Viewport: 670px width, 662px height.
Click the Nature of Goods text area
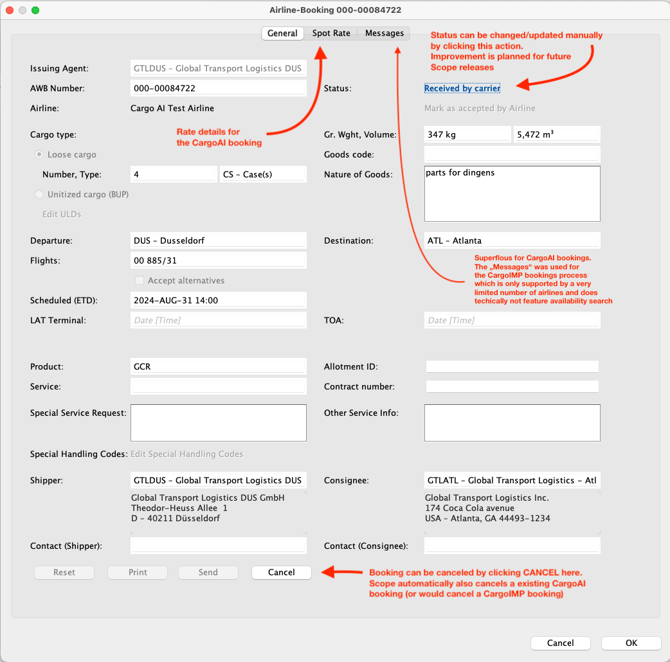click(512, 194)
